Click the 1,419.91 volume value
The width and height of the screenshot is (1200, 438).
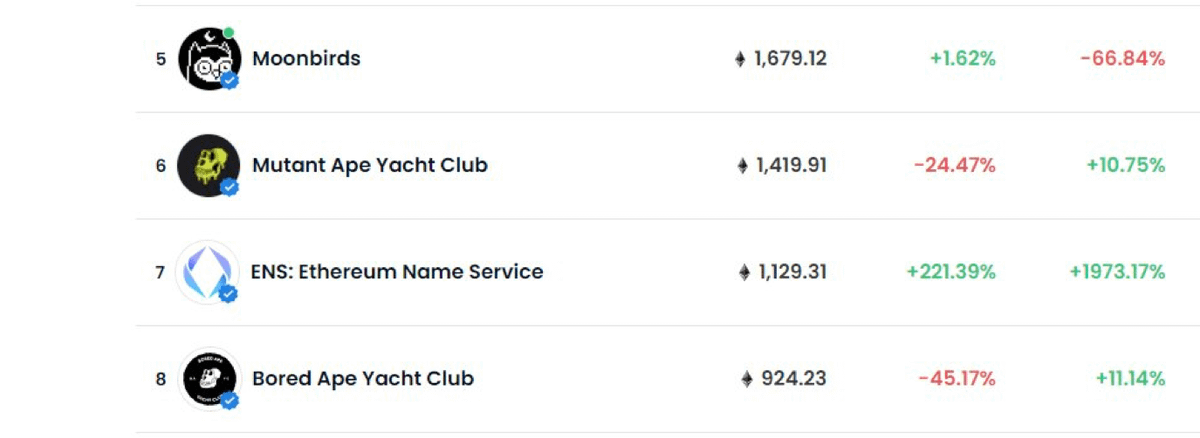pyautogui.click(x=790, y=165)
